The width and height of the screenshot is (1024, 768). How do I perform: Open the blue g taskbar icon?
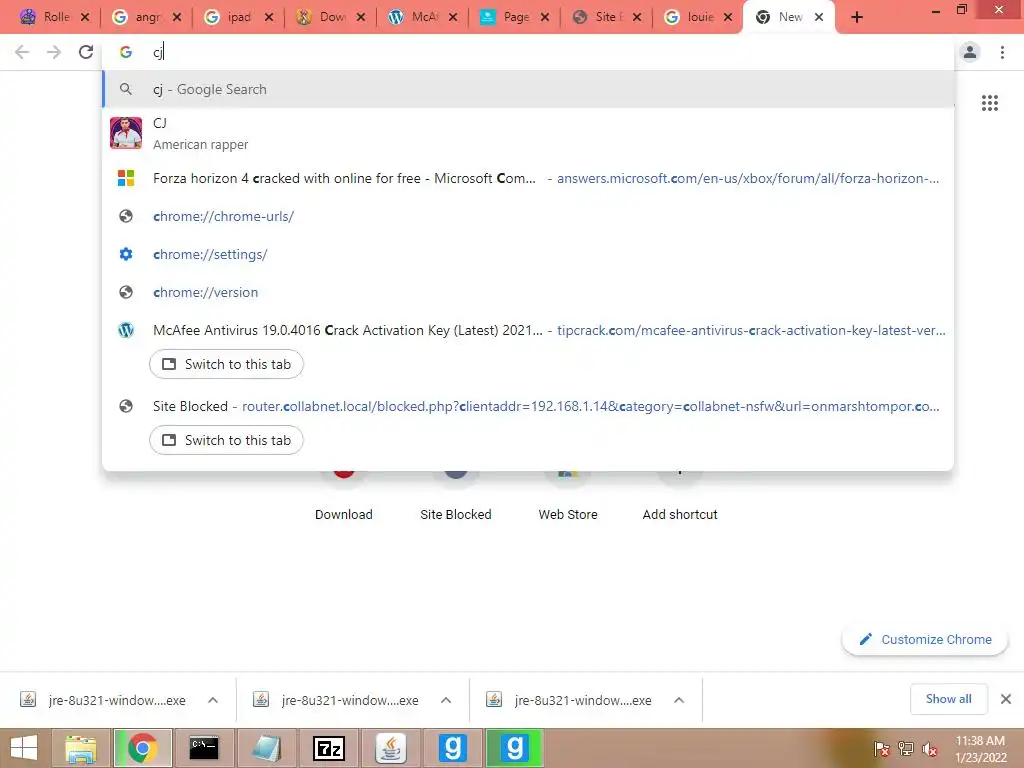[x=453, y=748]
